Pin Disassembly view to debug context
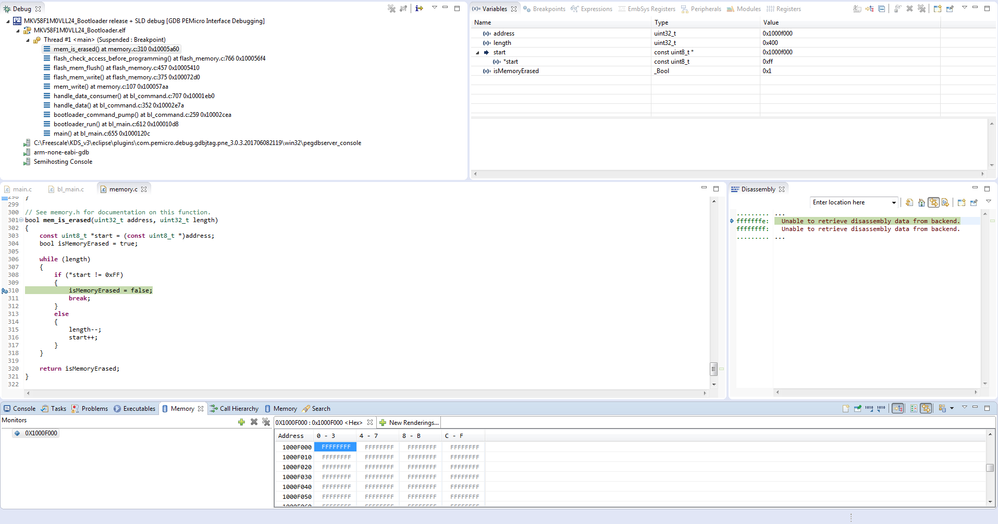Viewport: 998px width, 524px height. [x=974, y=202]
